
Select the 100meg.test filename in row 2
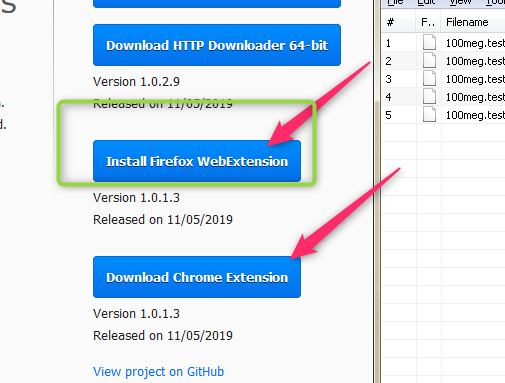(475, 61)
